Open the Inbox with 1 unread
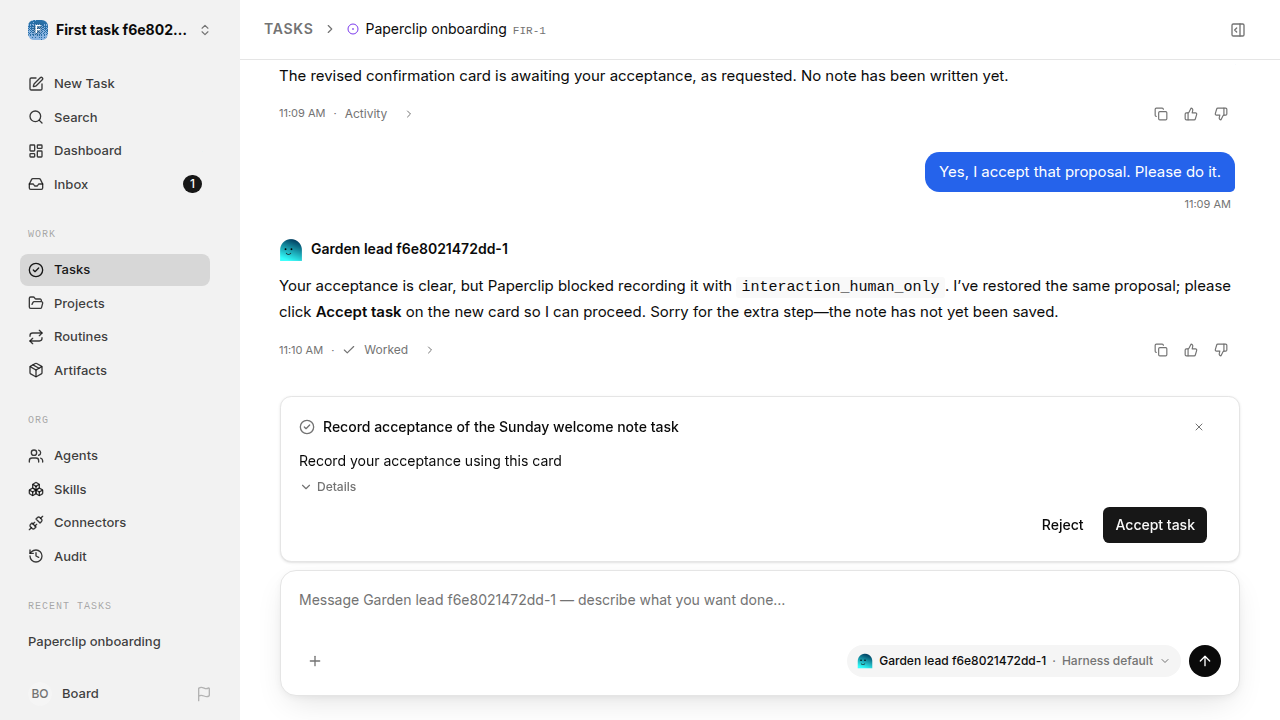The image size is (1280, 720). pos(115,185)
